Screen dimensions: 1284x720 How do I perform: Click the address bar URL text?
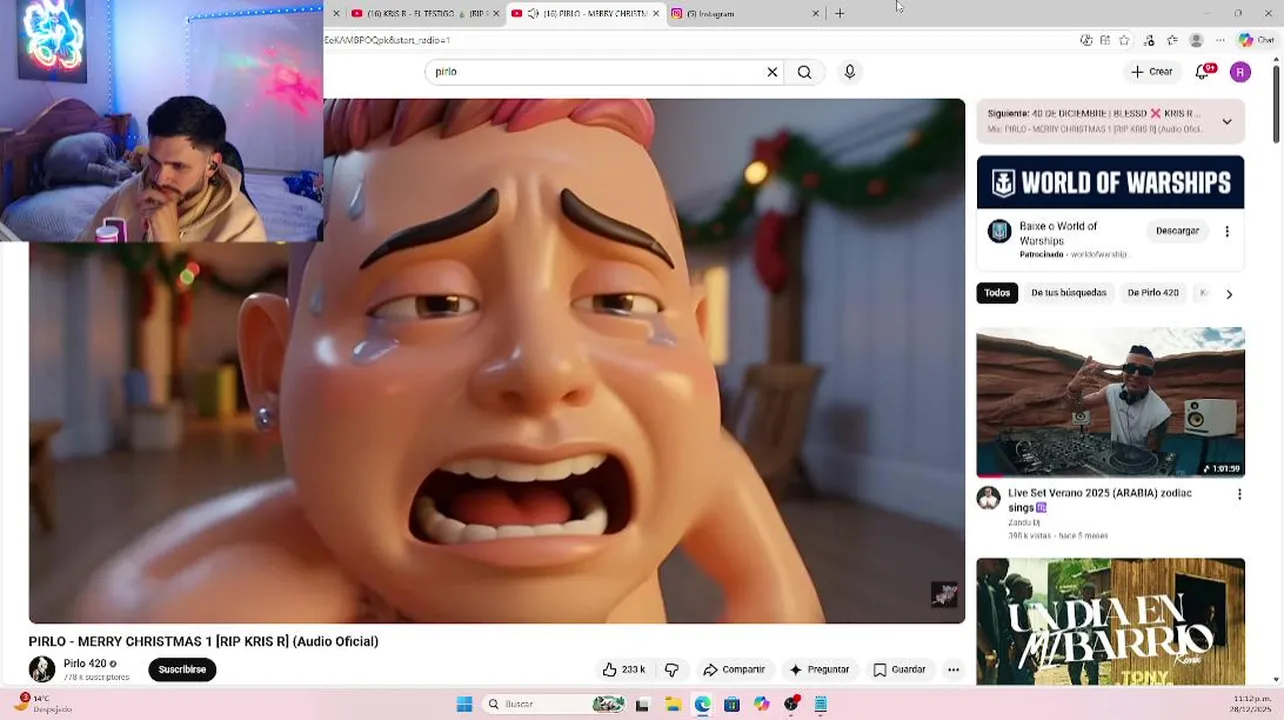click(387, 40)
